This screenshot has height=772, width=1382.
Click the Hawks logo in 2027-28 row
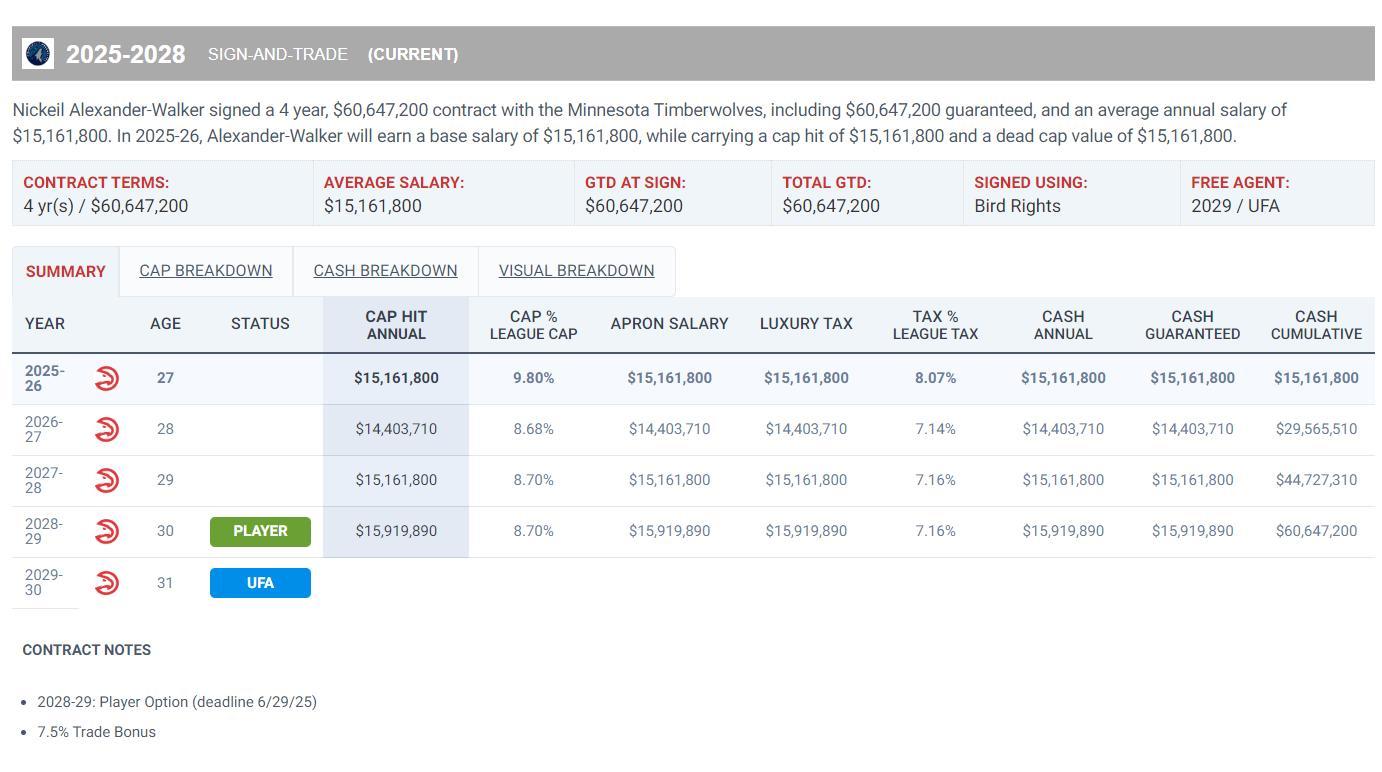(x=107, y=480)
